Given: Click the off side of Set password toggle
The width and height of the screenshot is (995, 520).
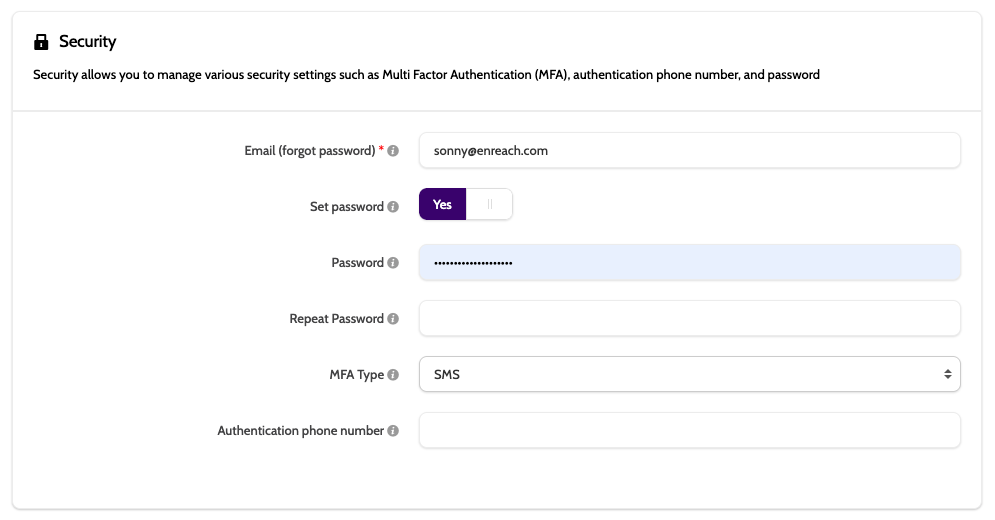Looking at the screenshot, I should pyautogui.click(x=489, y=204).
